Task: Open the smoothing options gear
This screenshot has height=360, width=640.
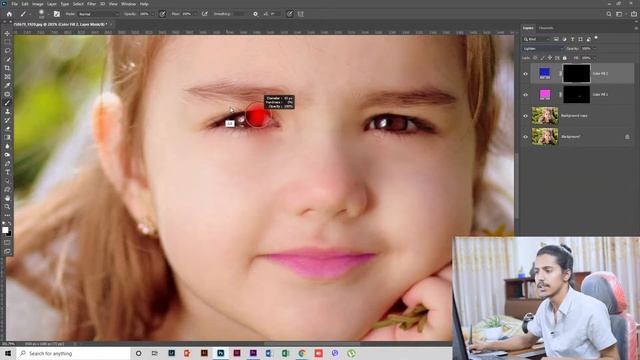Action: [255, 14]
